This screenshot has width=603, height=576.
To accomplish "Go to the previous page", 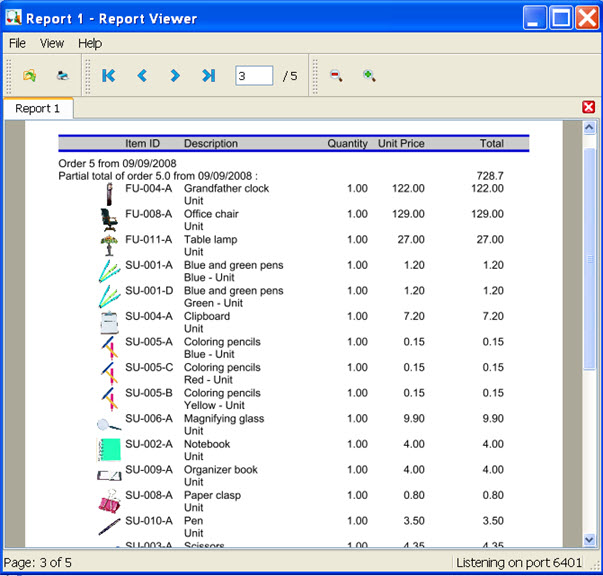I will click(142, 75).
